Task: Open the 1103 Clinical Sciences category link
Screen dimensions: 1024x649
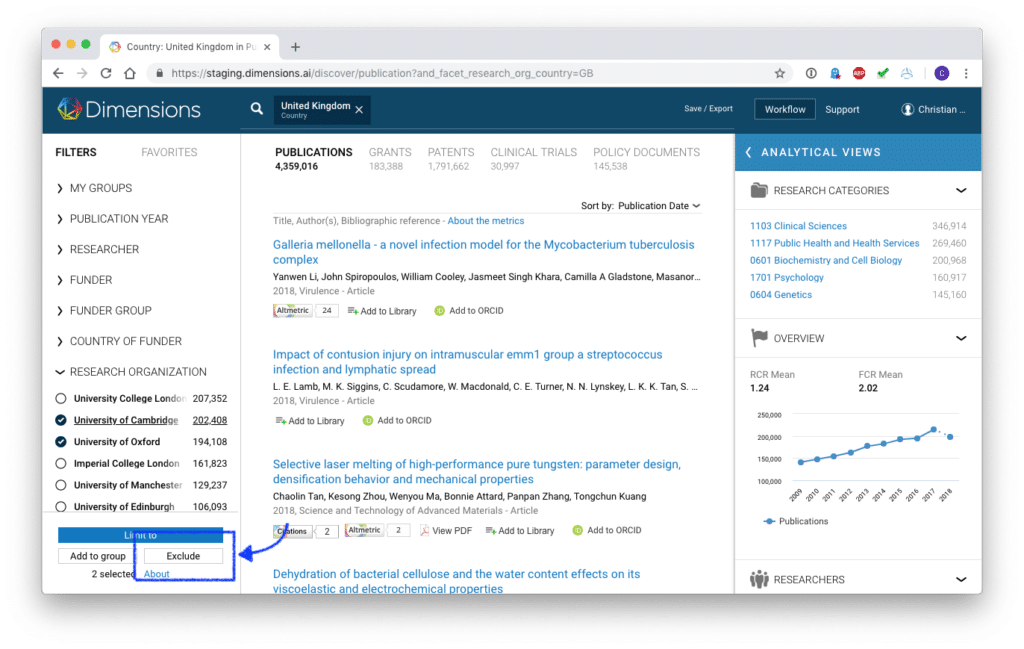Action: [798, 226]
